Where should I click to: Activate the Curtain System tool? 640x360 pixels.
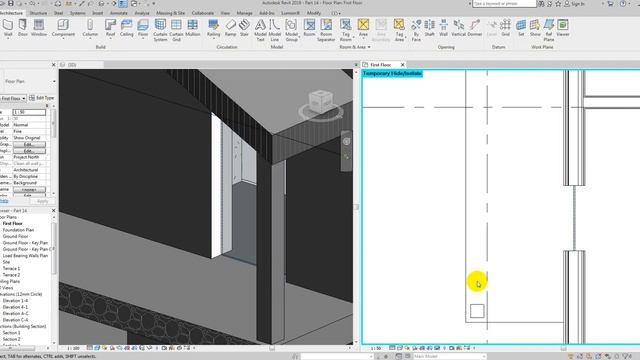(x=160, y=30)
